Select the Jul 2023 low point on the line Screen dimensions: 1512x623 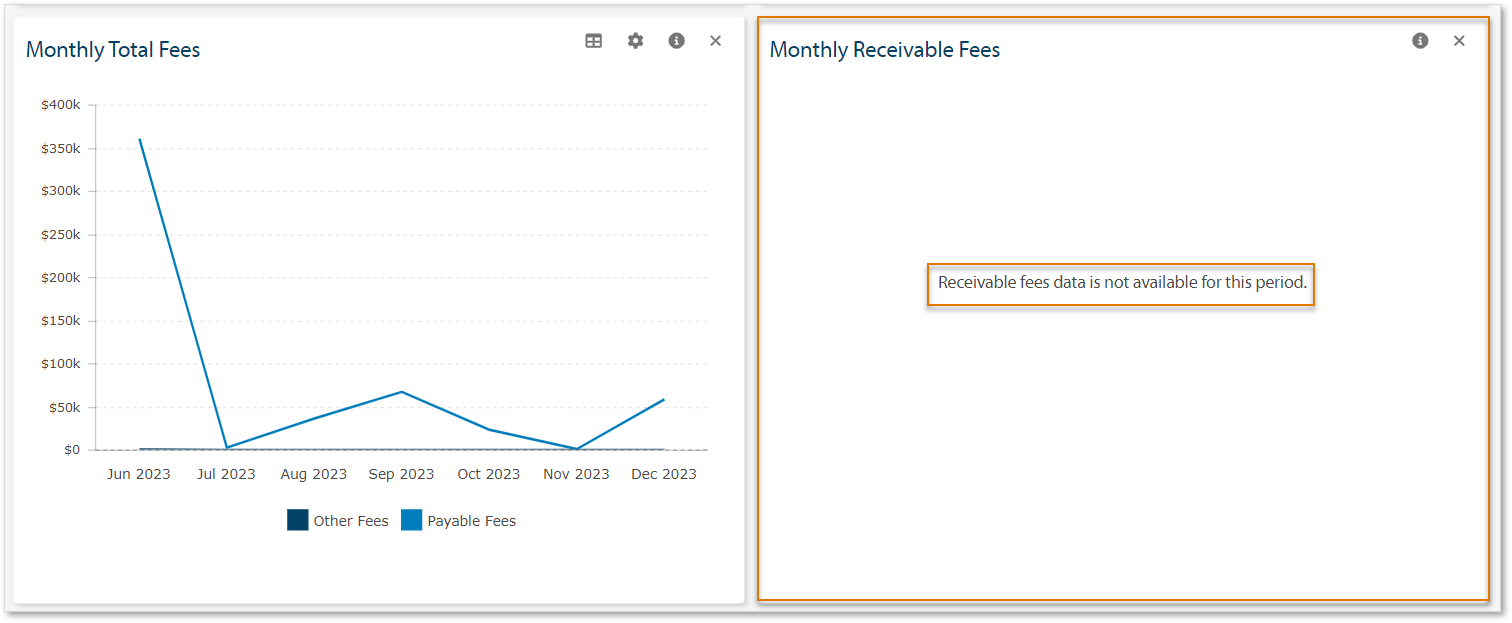coord(227,447)
